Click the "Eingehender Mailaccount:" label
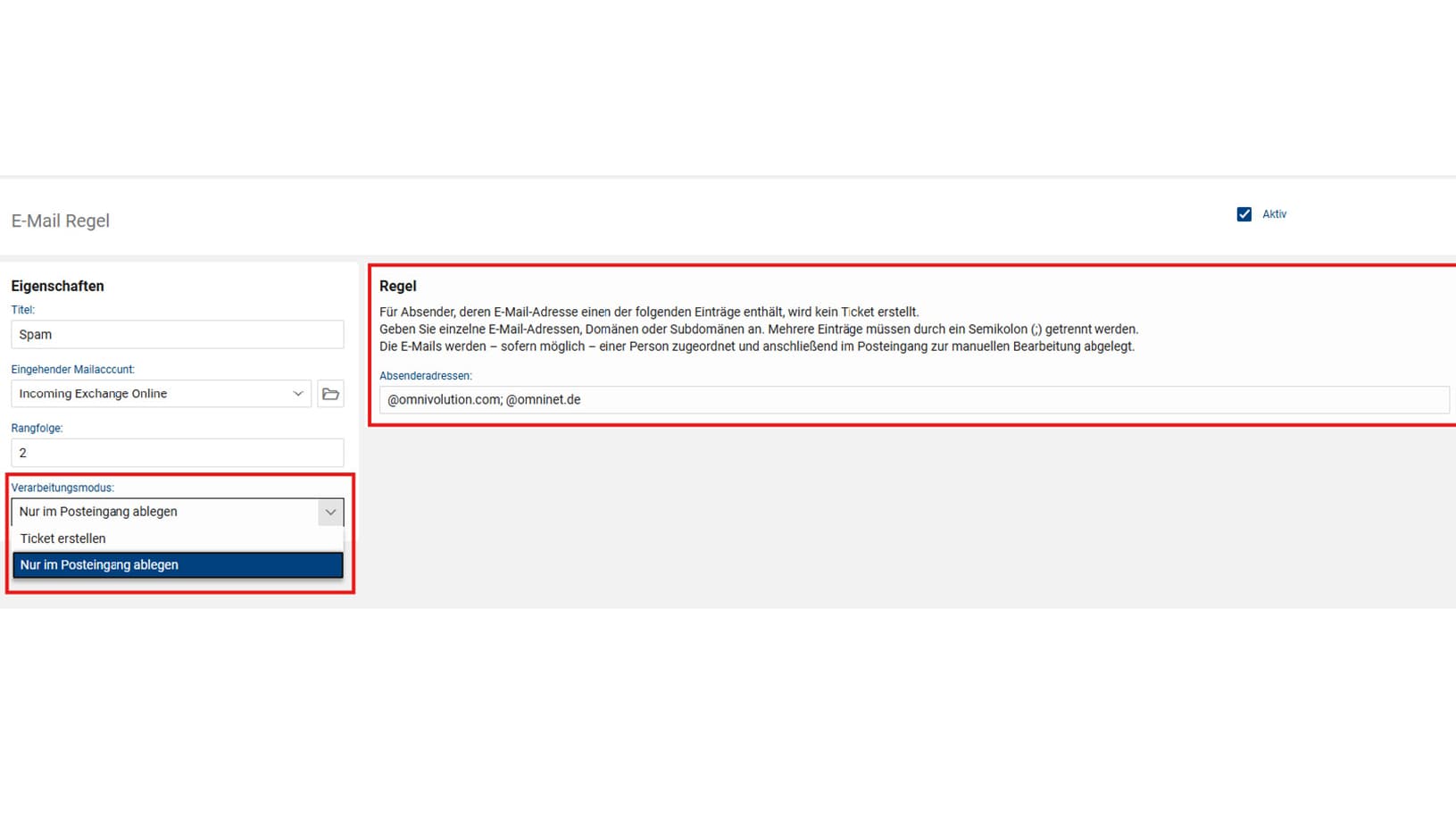 pos(73,369)
